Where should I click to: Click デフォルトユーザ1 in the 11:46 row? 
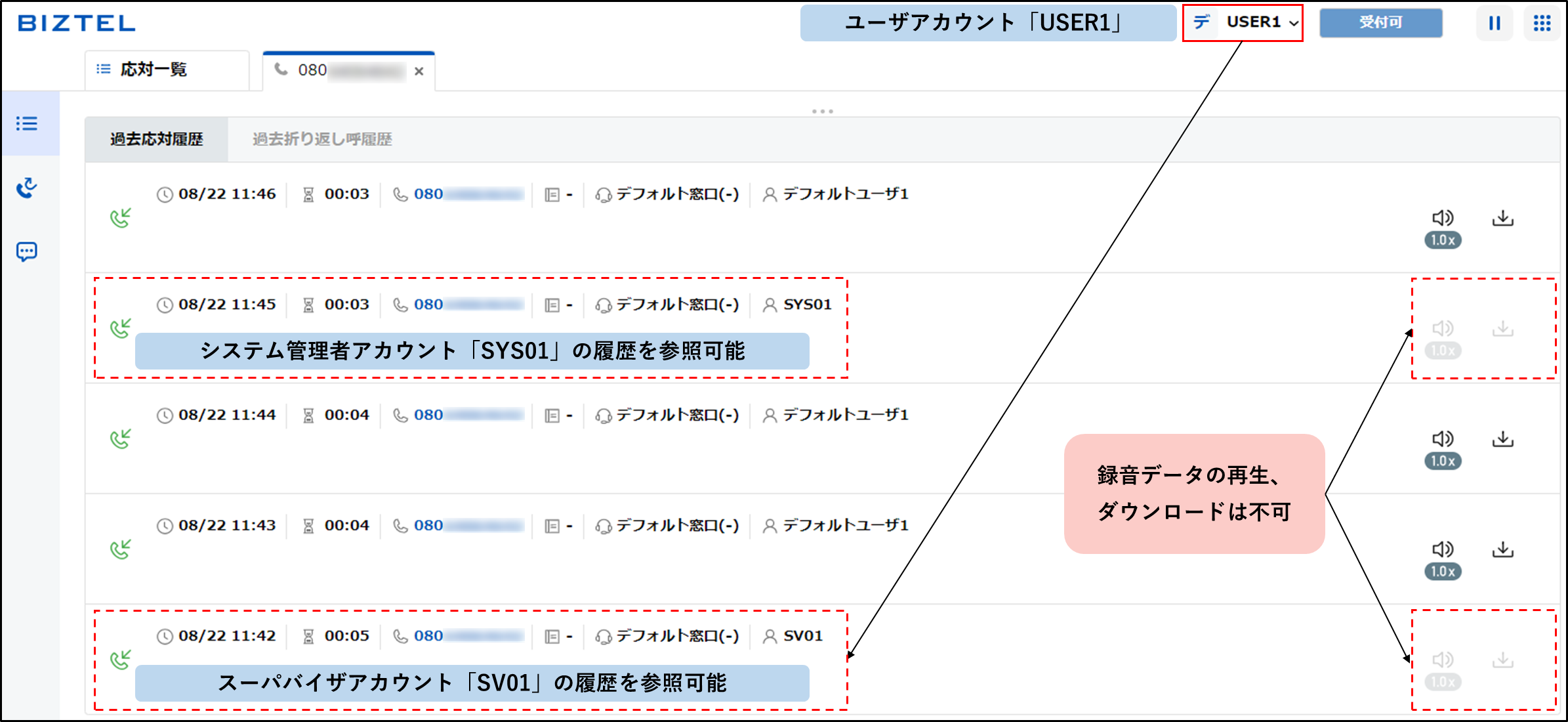[846, 194]
